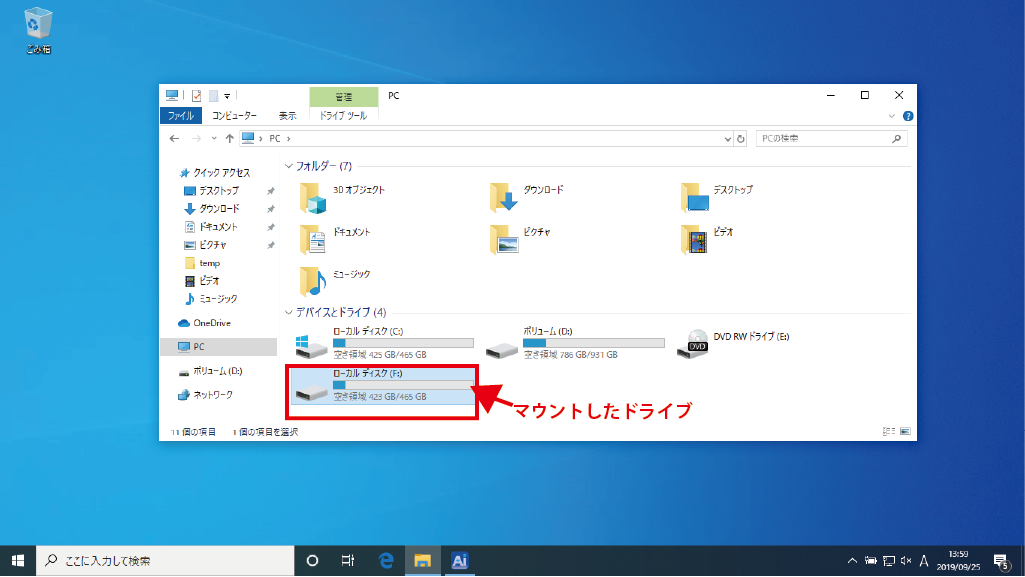Open the File tab in the ribbon

[181, 116]
